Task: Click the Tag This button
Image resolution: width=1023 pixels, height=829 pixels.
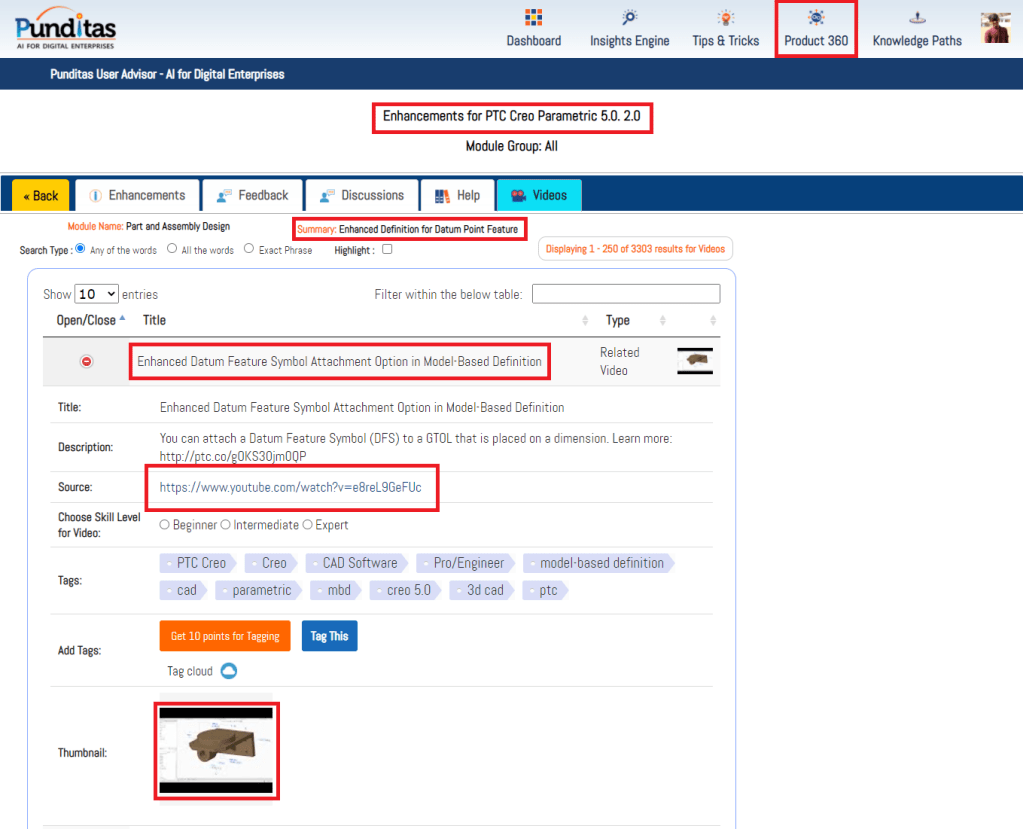Action: click(x=329, y=636)
